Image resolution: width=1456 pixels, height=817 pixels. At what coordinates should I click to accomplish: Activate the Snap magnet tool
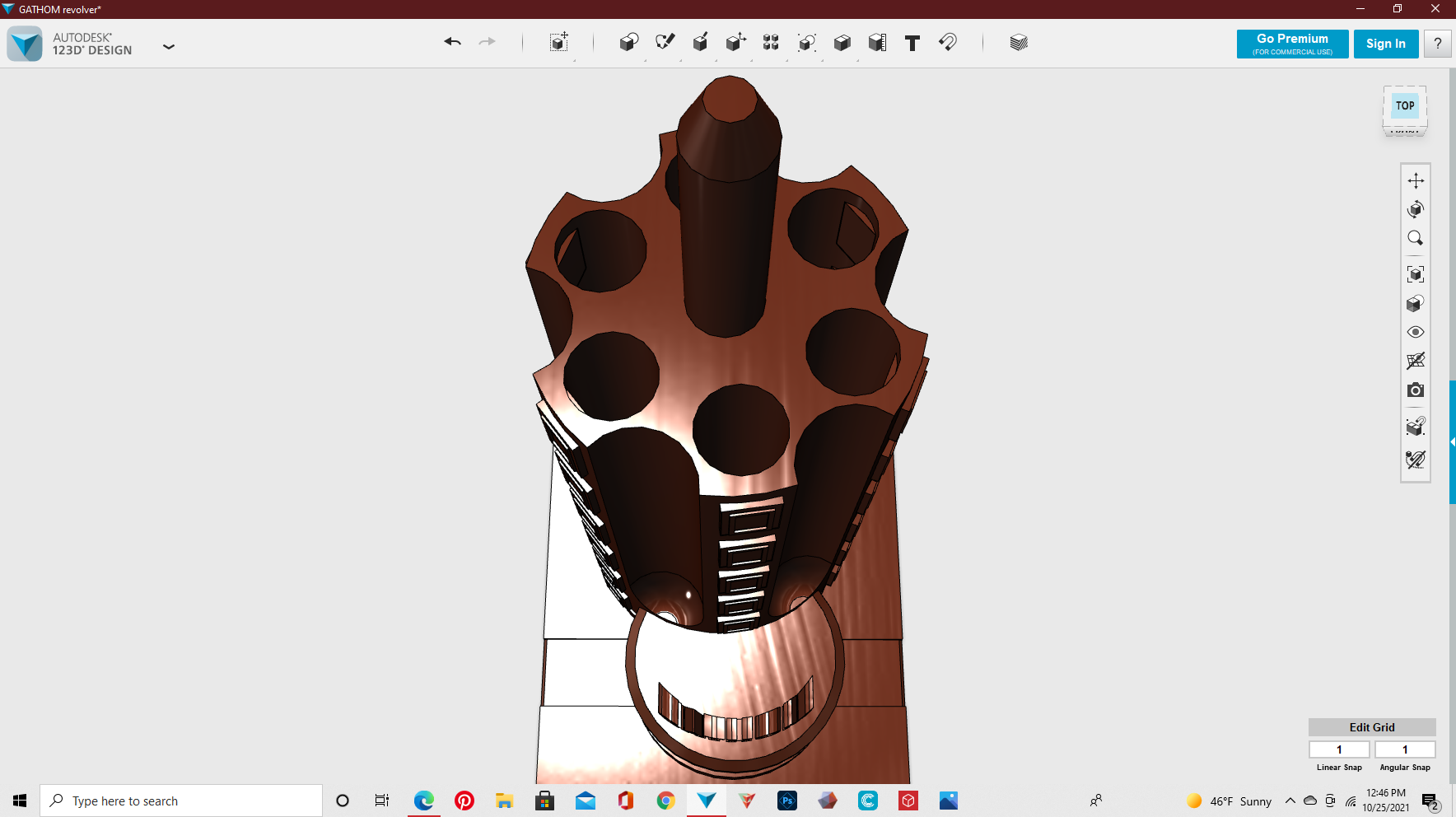pyautogui.click(x=948, y=42)
